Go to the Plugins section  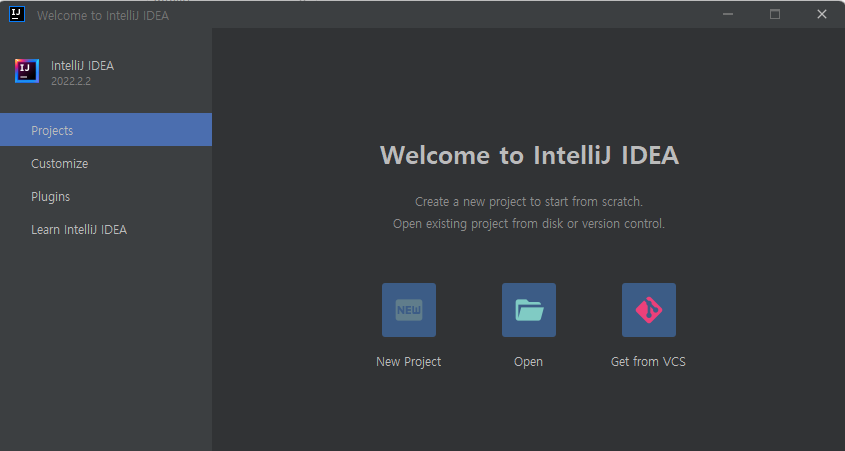click(x=106, y=197)
